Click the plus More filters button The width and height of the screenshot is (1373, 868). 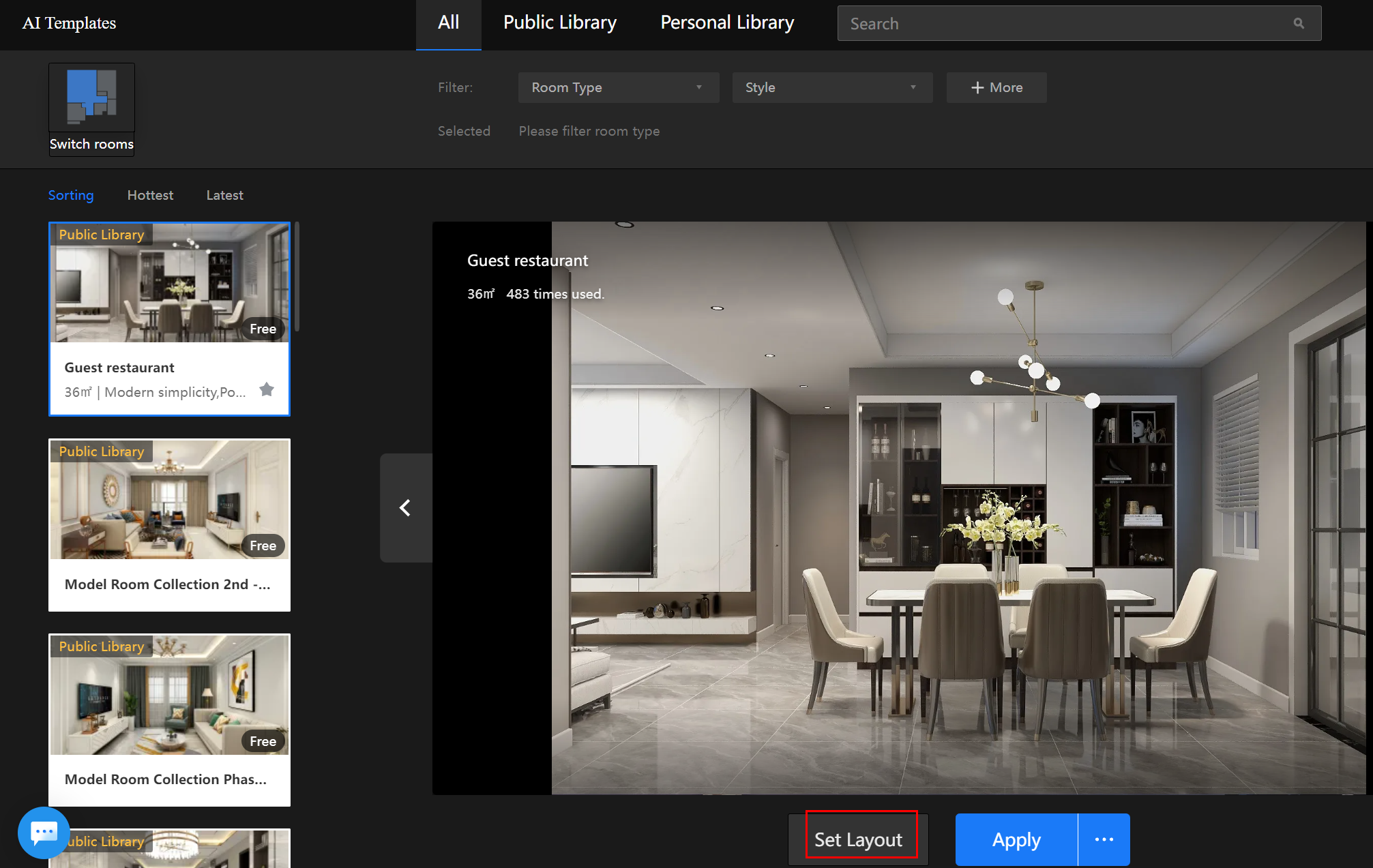tap(996, 87)
